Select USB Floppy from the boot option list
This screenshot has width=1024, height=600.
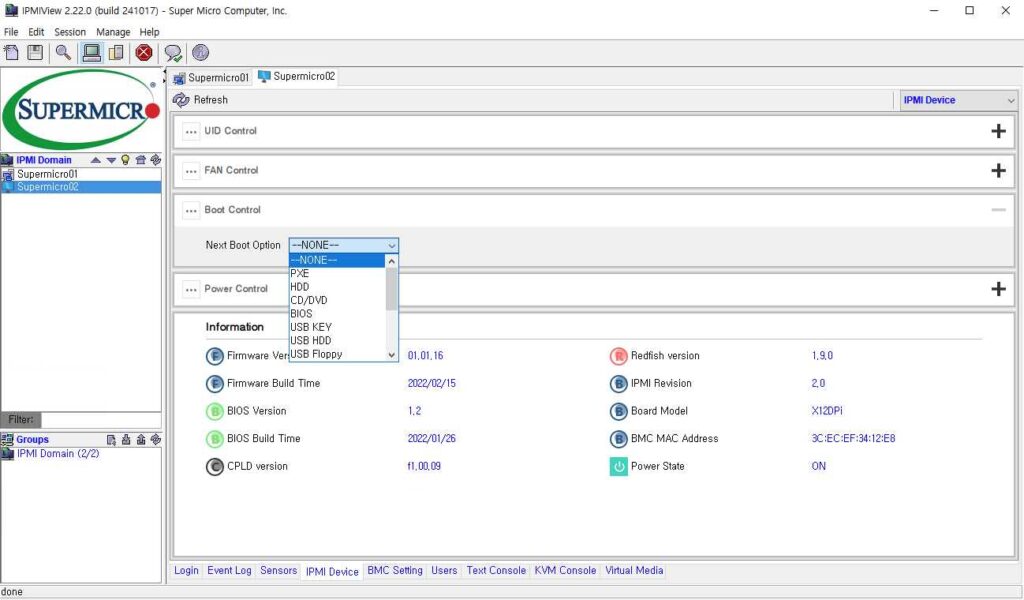click(x=337, y=355)
